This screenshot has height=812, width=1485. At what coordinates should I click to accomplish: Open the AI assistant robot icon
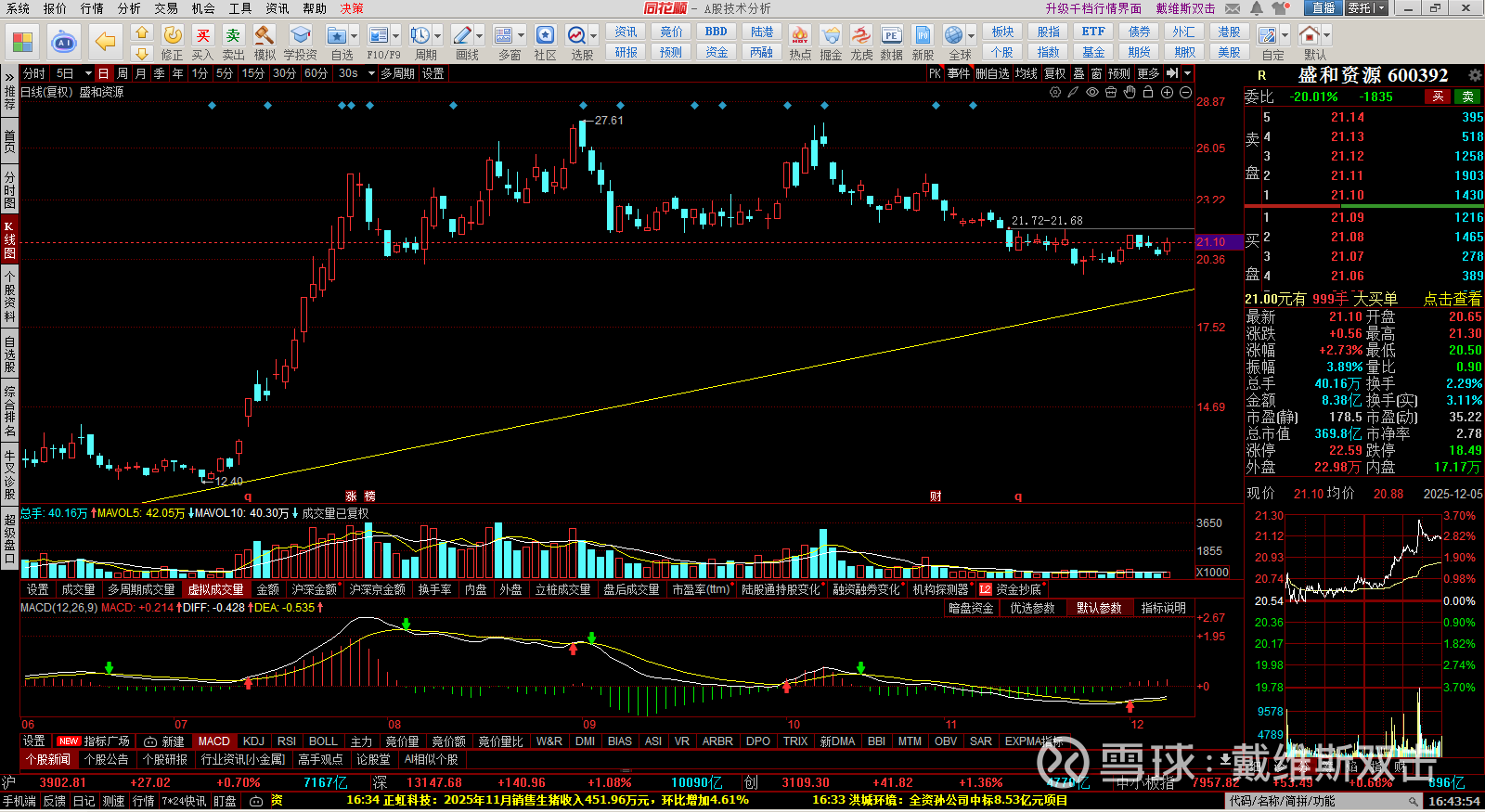tap(64, 42)
